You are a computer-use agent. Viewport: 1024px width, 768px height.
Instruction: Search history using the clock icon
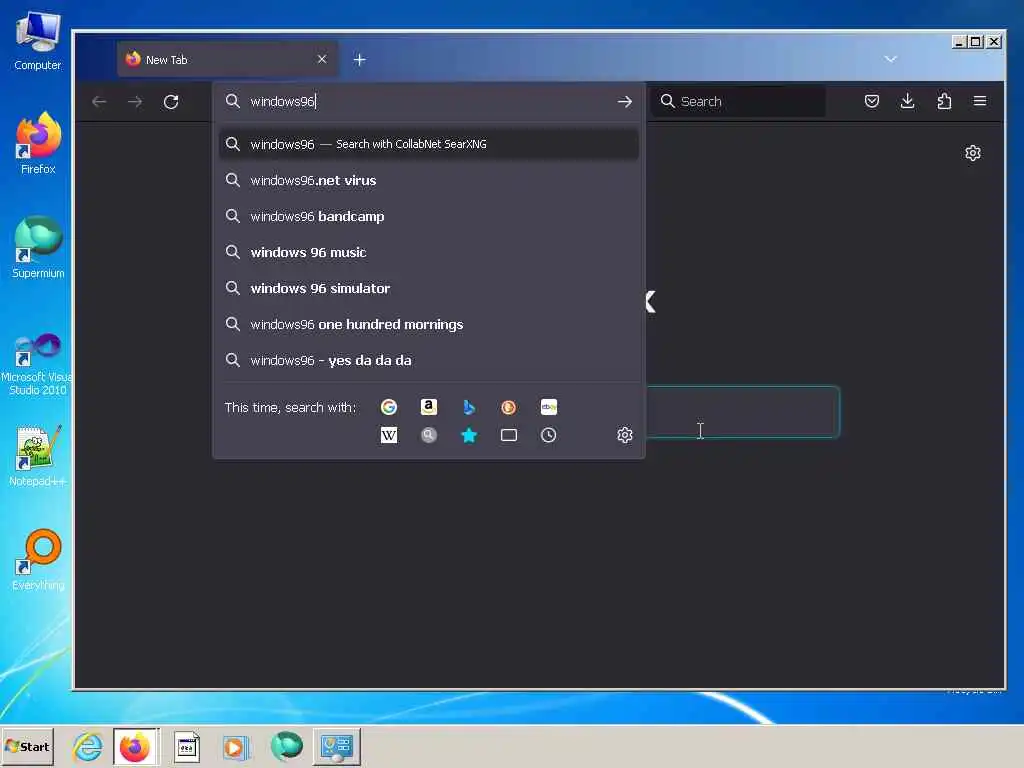tap(549, 435)
